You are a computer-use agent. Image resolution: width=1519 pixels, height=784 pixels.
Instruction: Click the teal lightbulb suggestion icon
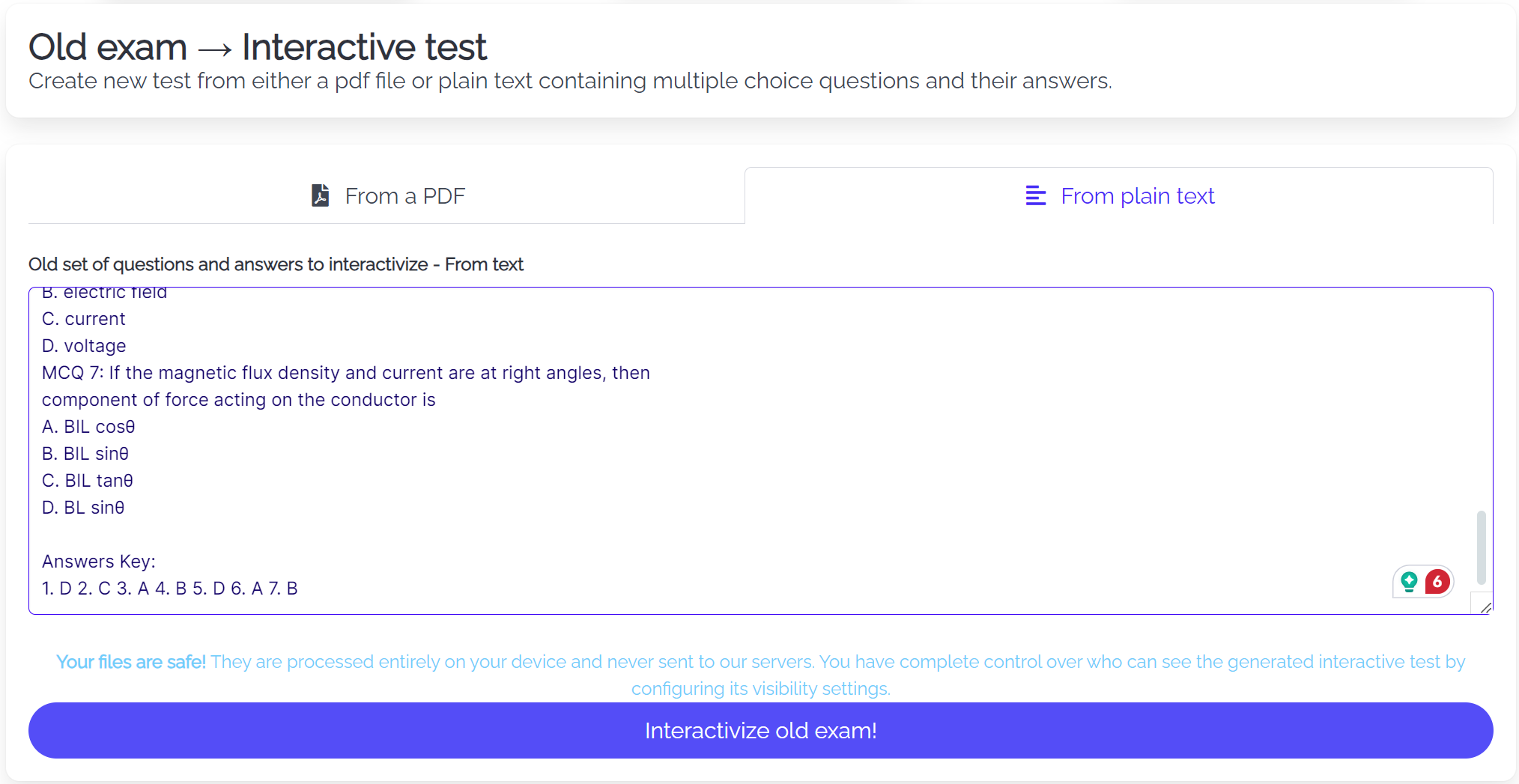1409,581
